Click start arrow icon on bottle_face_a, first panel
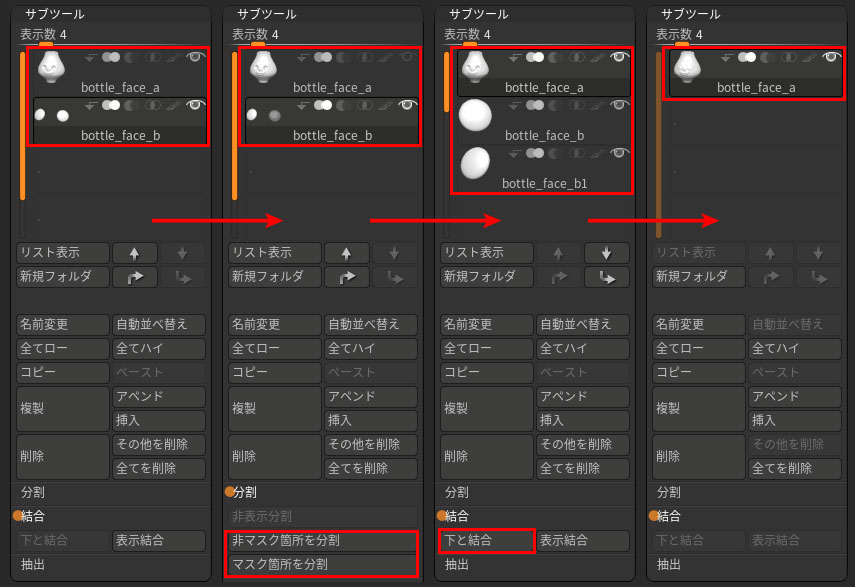 [x=91, y=57]
